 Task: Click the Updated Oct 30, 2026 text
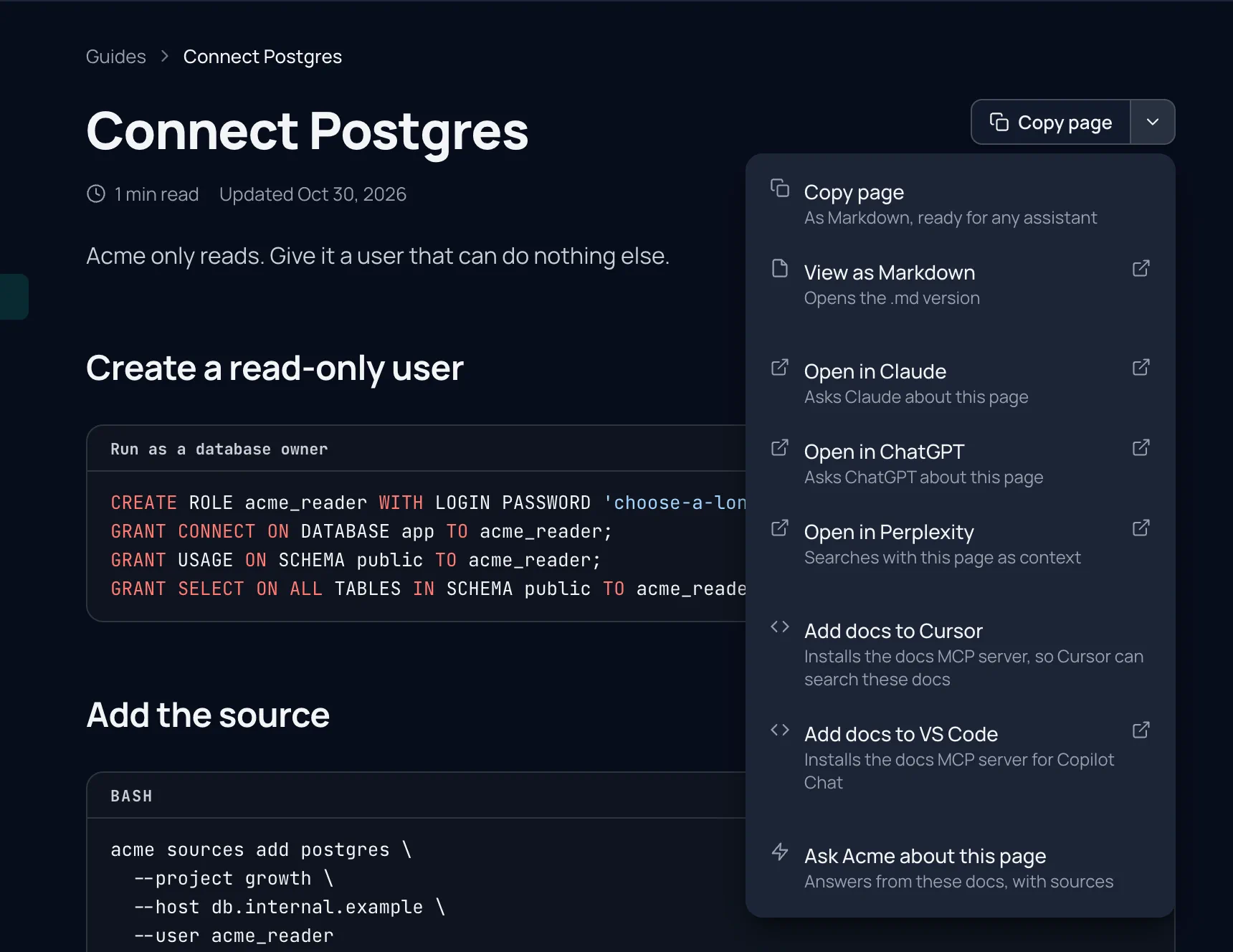tap(313, 194)
